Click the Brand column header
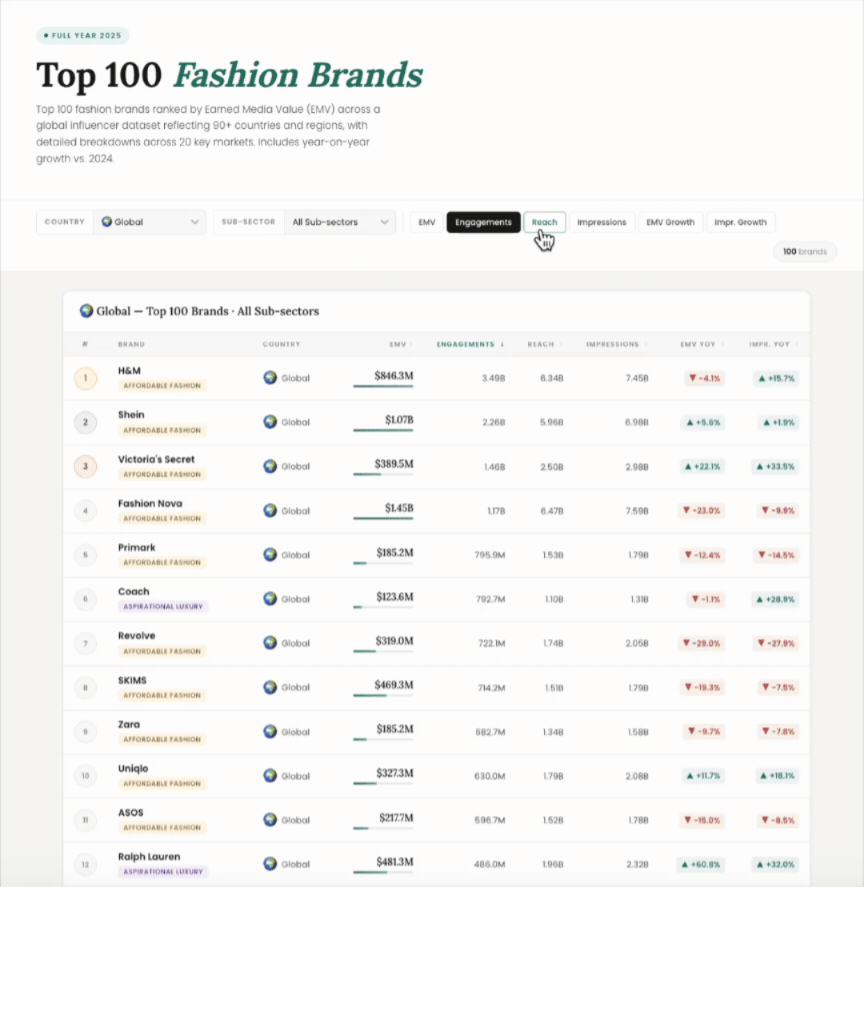864x1024 pixels. pos(131,344)
